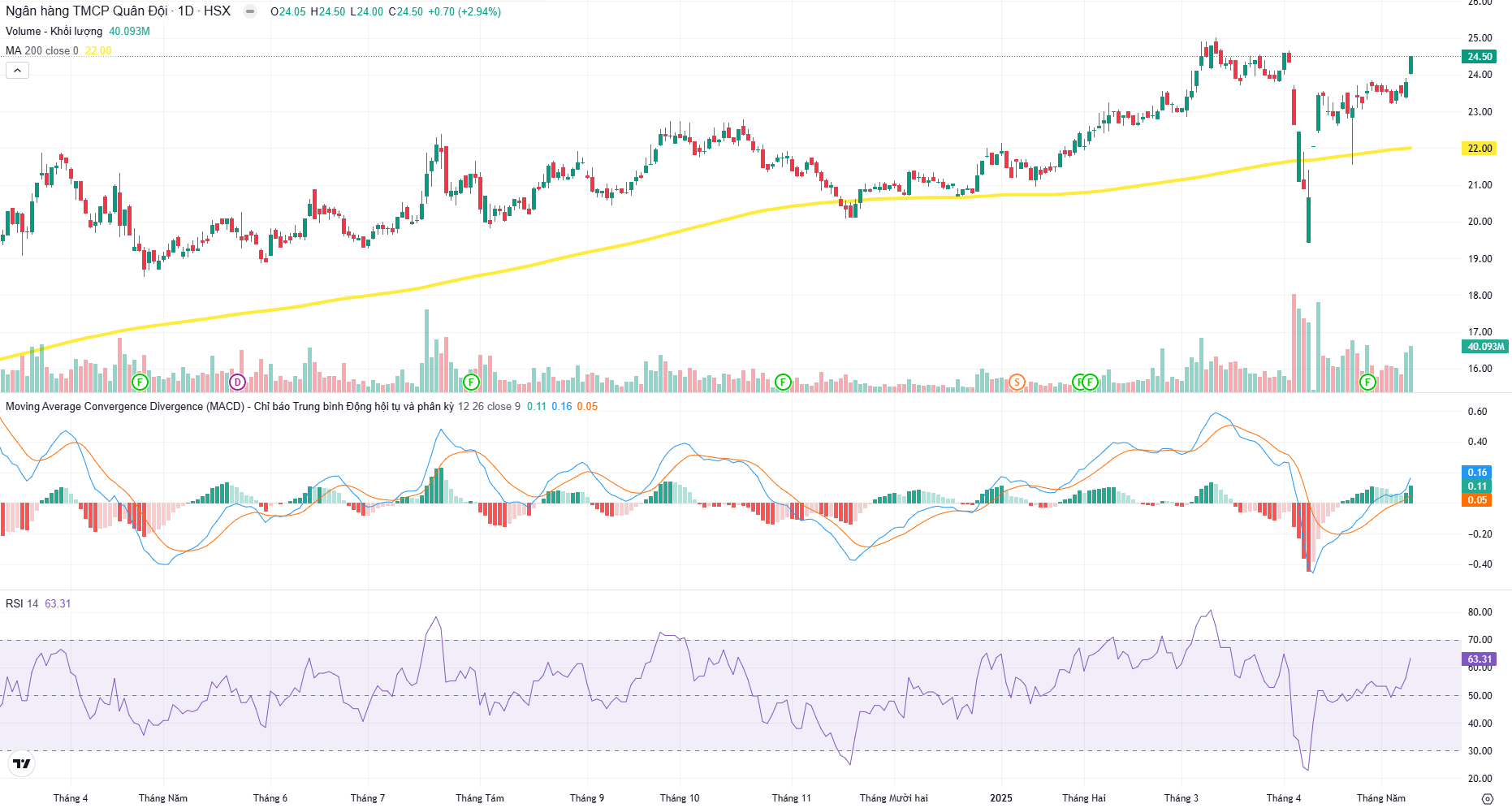This screenshot has width=1512, height=808.
Task: Select the Volume - Khối lượng indicator legend
Action: point(54,31)
